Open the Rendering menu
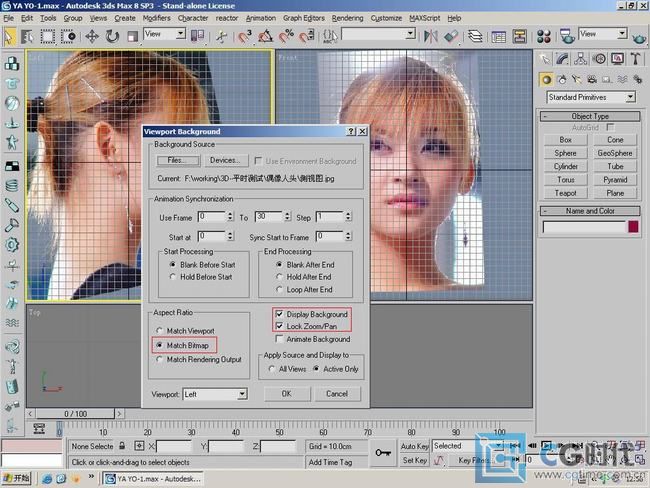Image resolution: width=650 pixels, height=488 pixels. click(347, 18)
